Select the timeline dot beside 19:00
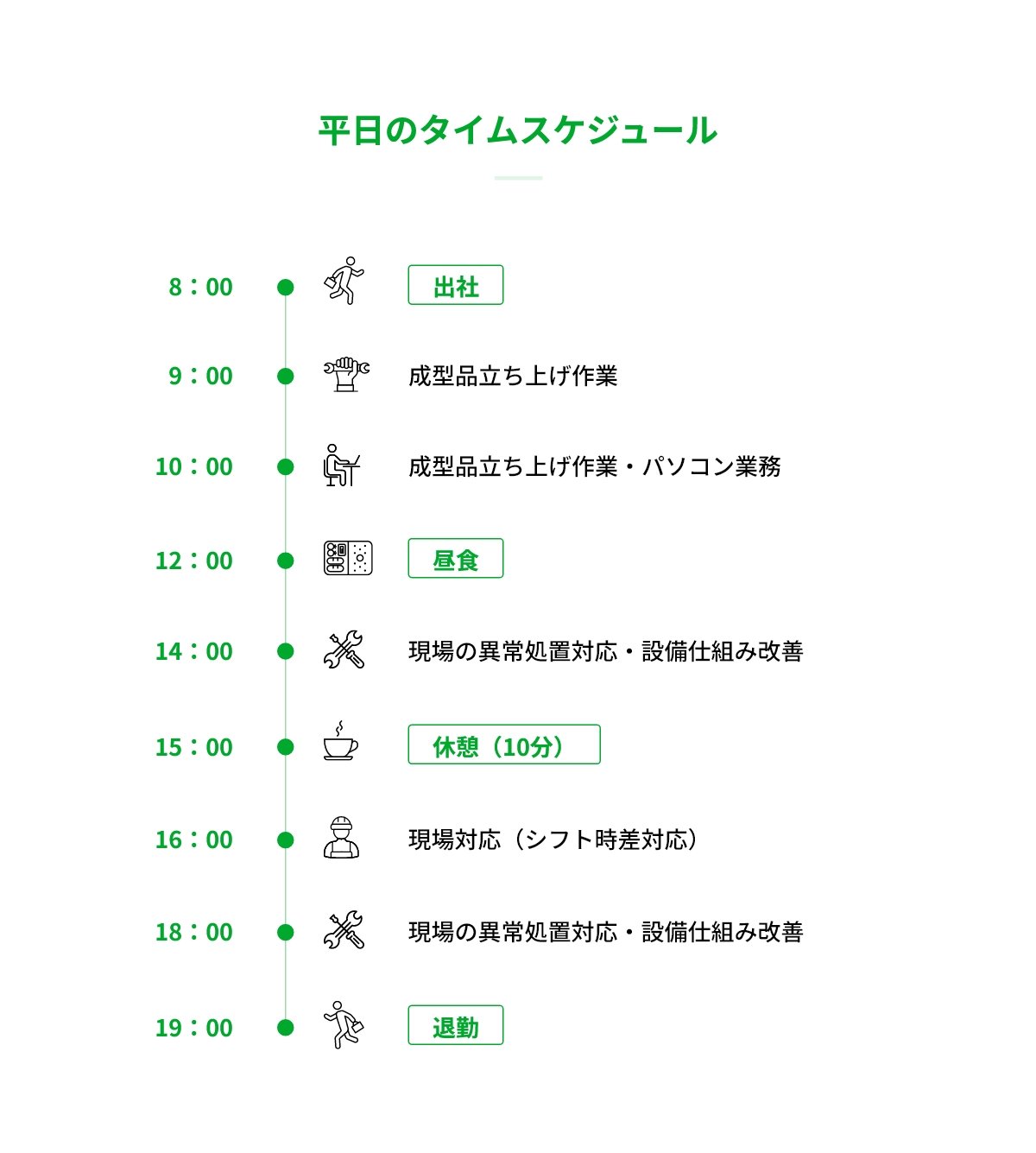The image size is (1036, 1153). point(286,1028)
